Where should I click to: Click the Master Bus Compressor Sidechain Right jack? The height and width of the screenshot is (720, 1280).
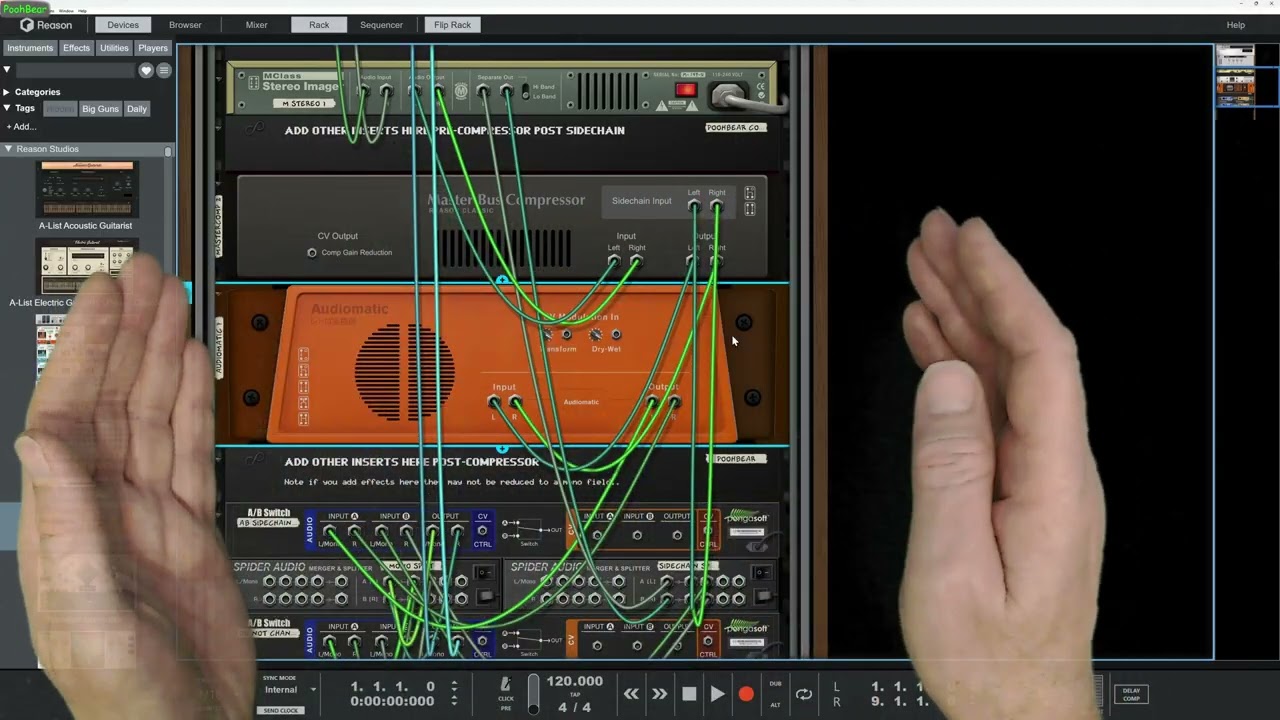(716, 206)
